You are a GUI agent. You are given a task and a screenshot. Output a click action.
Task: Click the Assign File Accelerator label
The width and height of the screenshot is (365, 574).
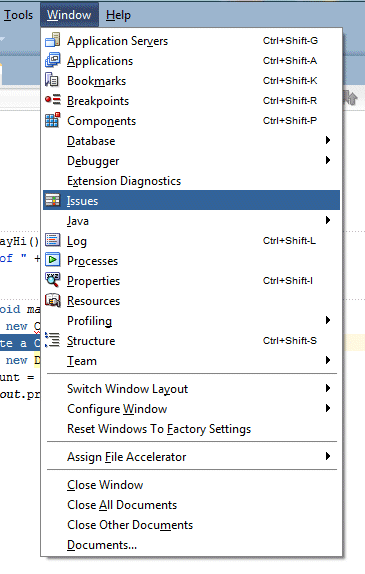127,457
